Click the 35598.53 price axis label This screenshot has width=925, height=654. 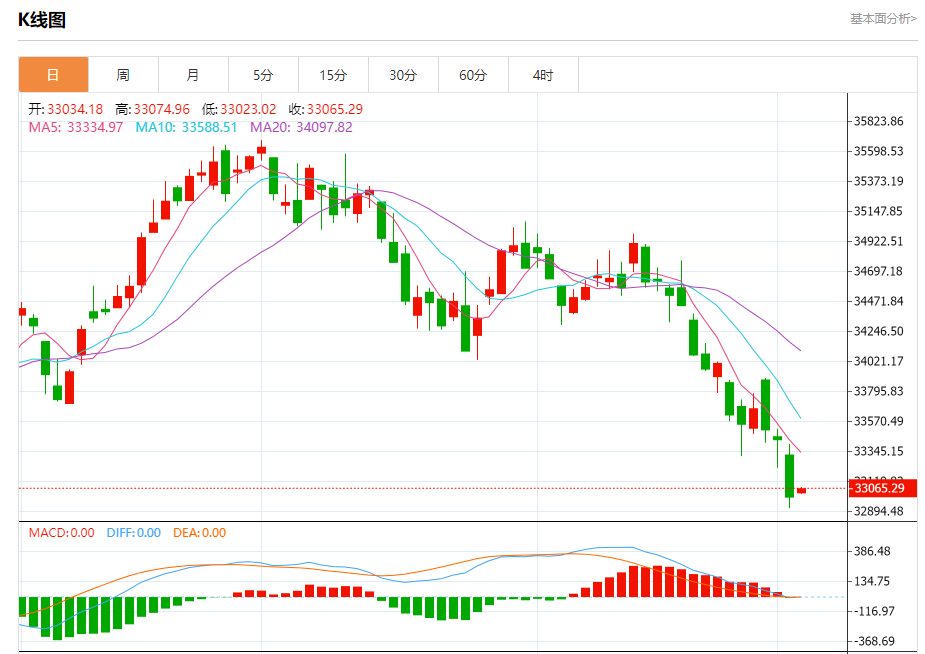pyautogui.click(x=879, y=152)
